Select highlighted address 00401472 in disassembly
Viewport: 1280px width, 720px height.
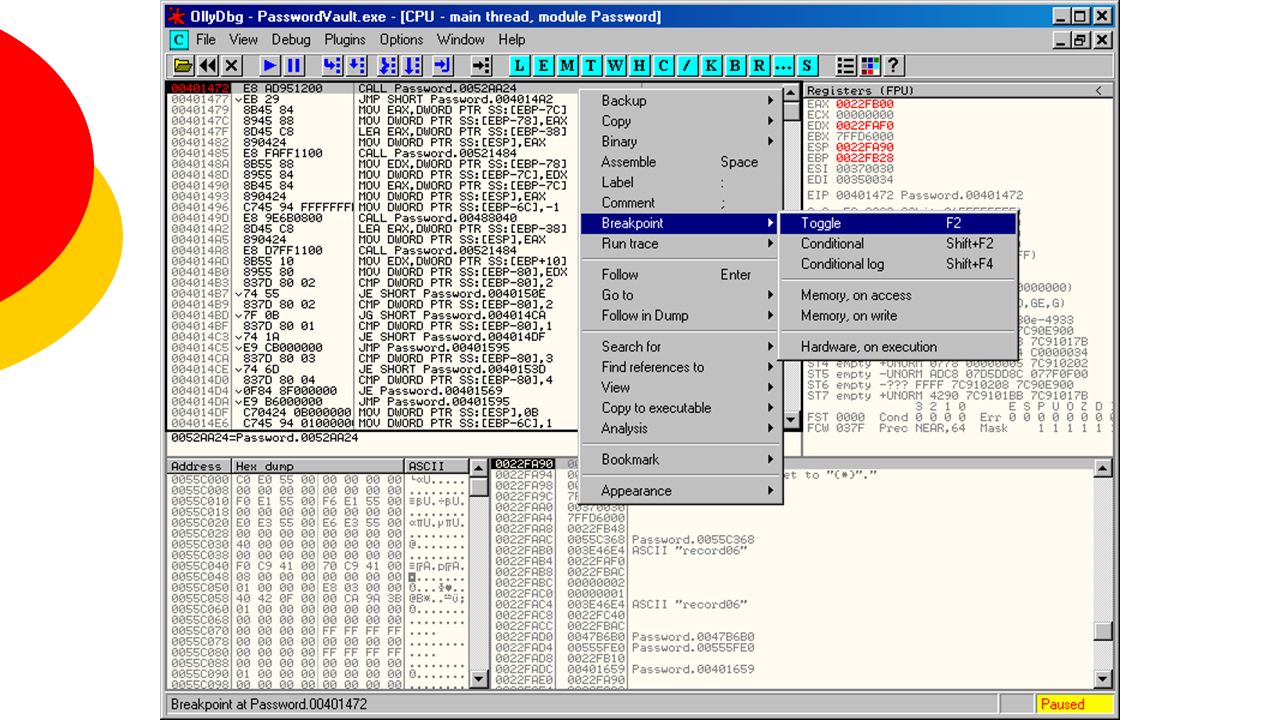[x=200, y=88]
